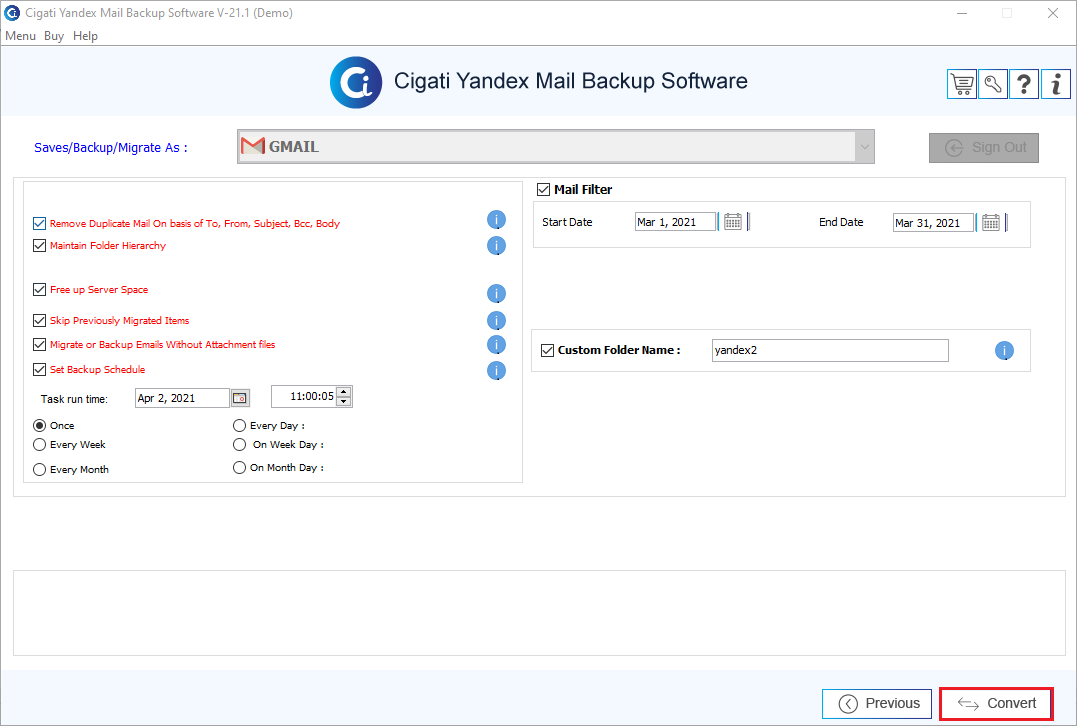Screen dimensions: 1077x726
Task: Toggle Migrate Emails Without Attachment files checkbox
Action: 39,344
